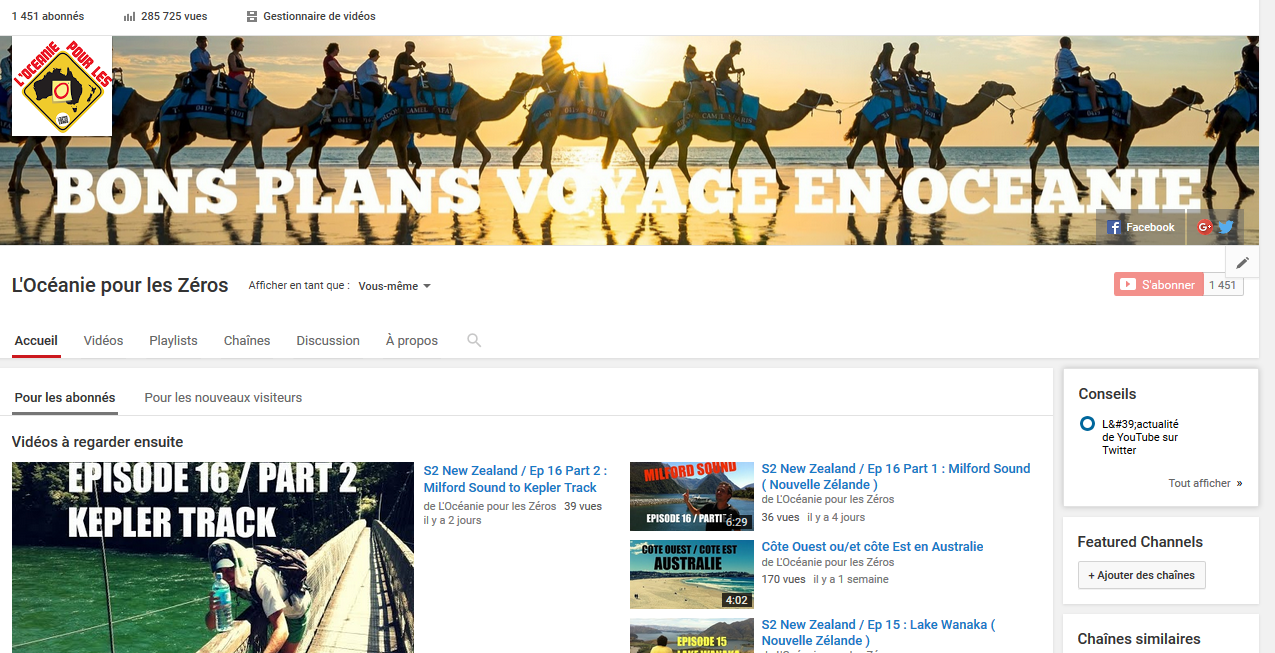Switch to the Vidéos tab
Screen dimensions: 1275x653
(103, 341)
